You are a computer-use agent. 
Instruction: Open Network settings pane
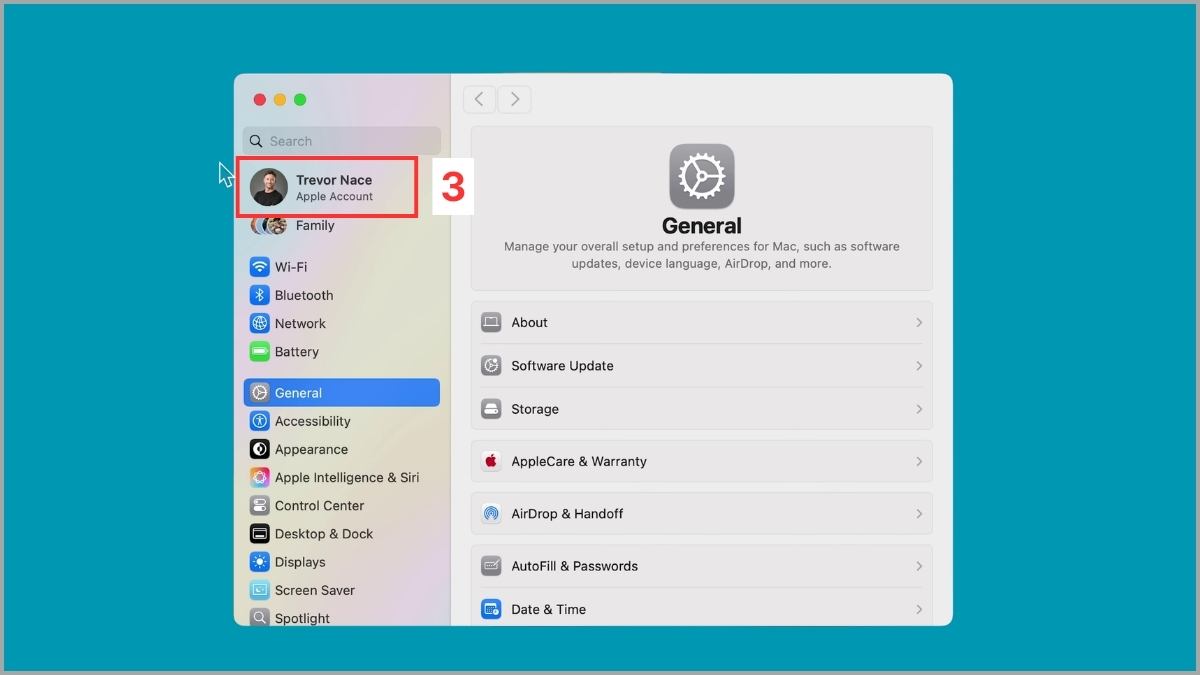(x=341, y=323)
